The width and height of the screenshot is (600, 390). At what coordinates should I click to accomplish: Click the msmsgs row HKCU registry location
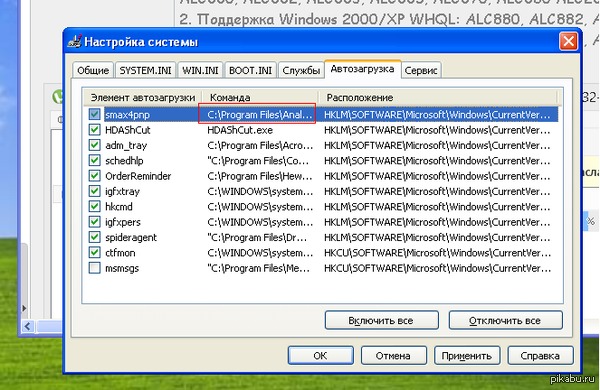click(x=437, y=268)
